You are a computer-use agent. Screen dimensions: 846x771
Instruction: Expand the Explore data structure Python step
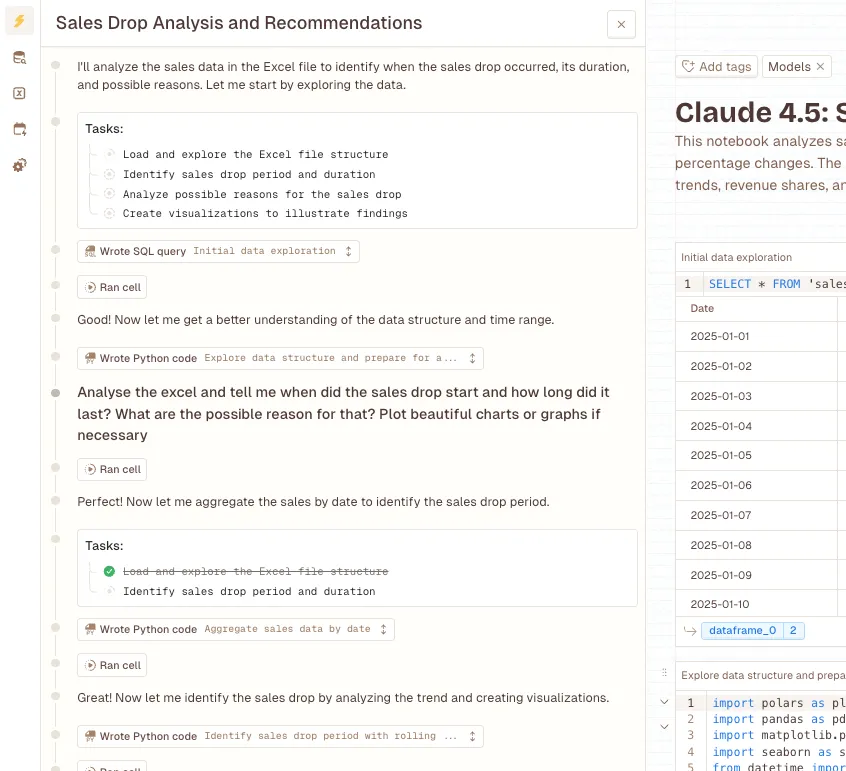472,358
